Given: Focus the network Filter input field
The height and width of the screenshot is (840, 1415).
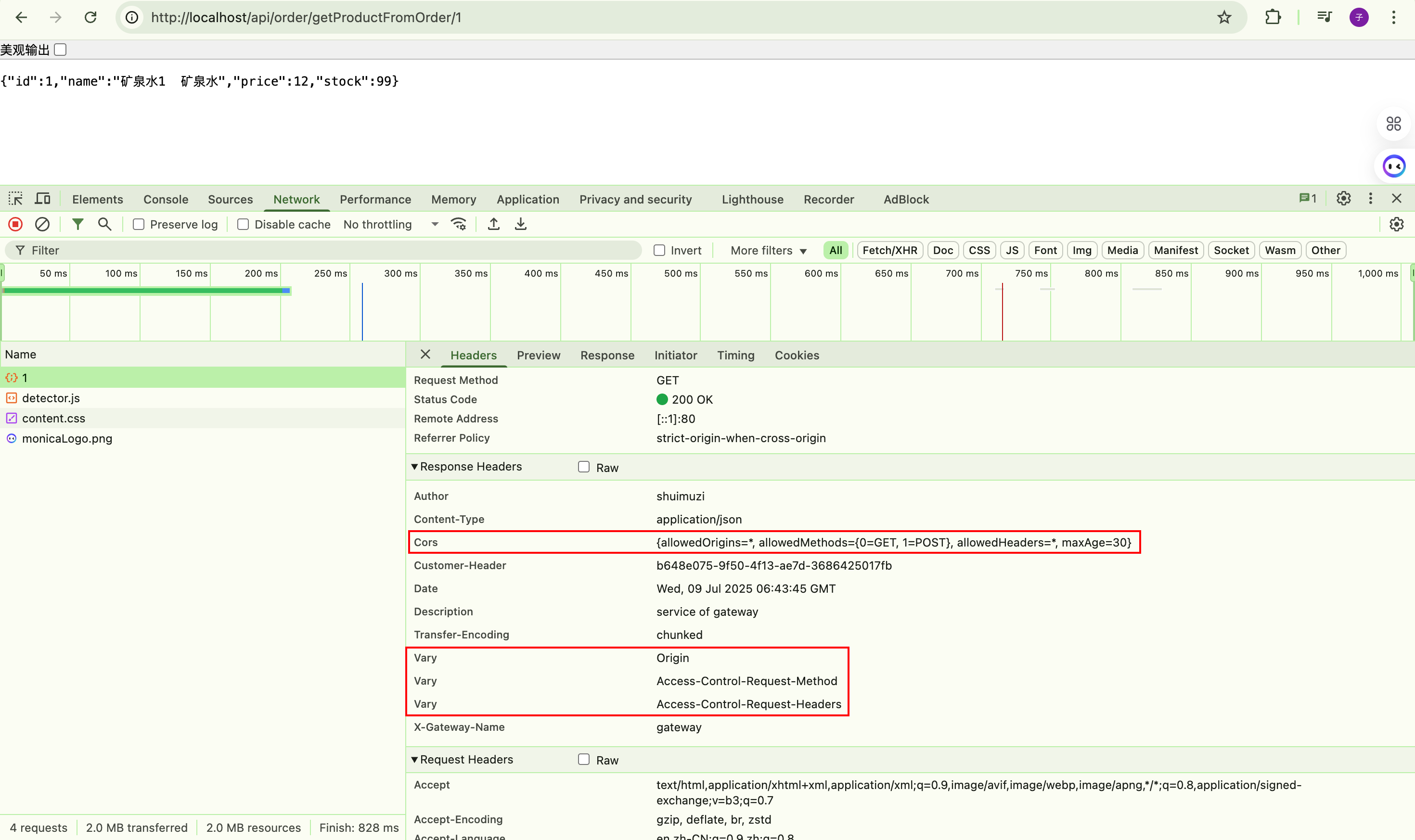Looking at the screenshot, I should pyautogui.click(x=323, y=250).
